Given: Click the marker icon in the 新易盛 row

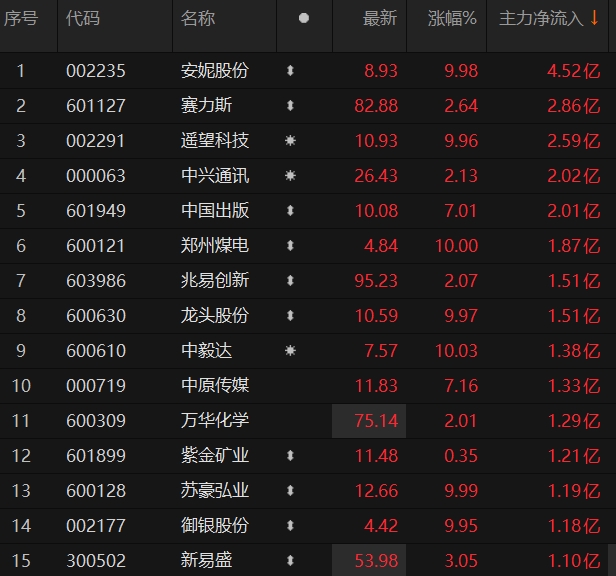Looking at the screenshot, I should click(290, 560).
